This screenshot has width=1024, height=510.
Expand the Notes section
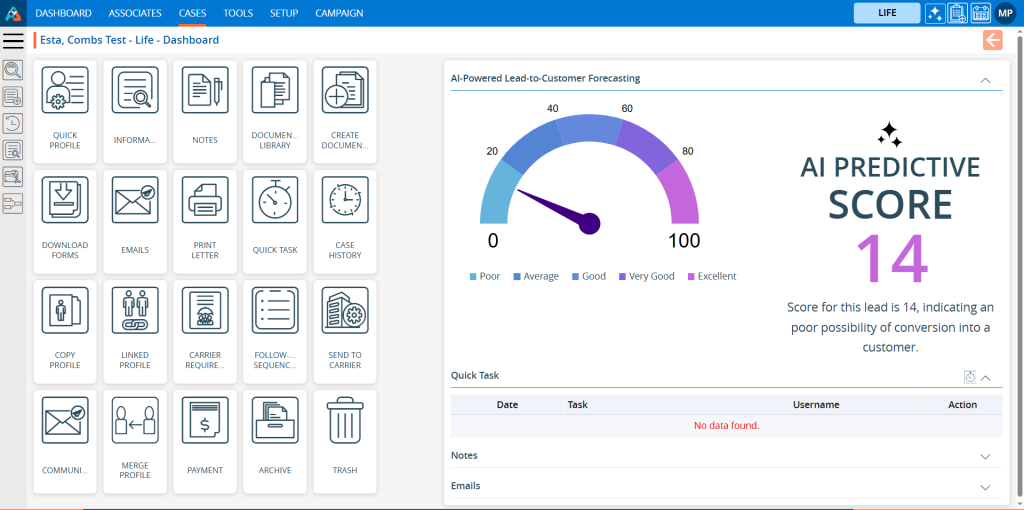985,456
